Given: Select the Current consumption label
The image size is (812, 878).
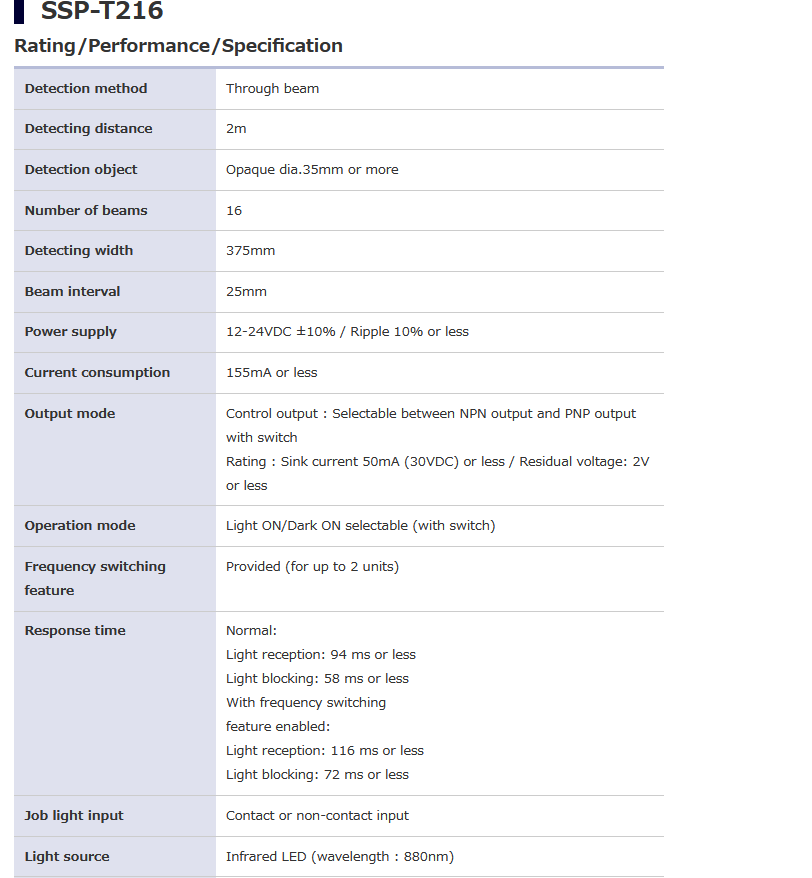Looking at the screenshot, I should click(x=97, y=373).
